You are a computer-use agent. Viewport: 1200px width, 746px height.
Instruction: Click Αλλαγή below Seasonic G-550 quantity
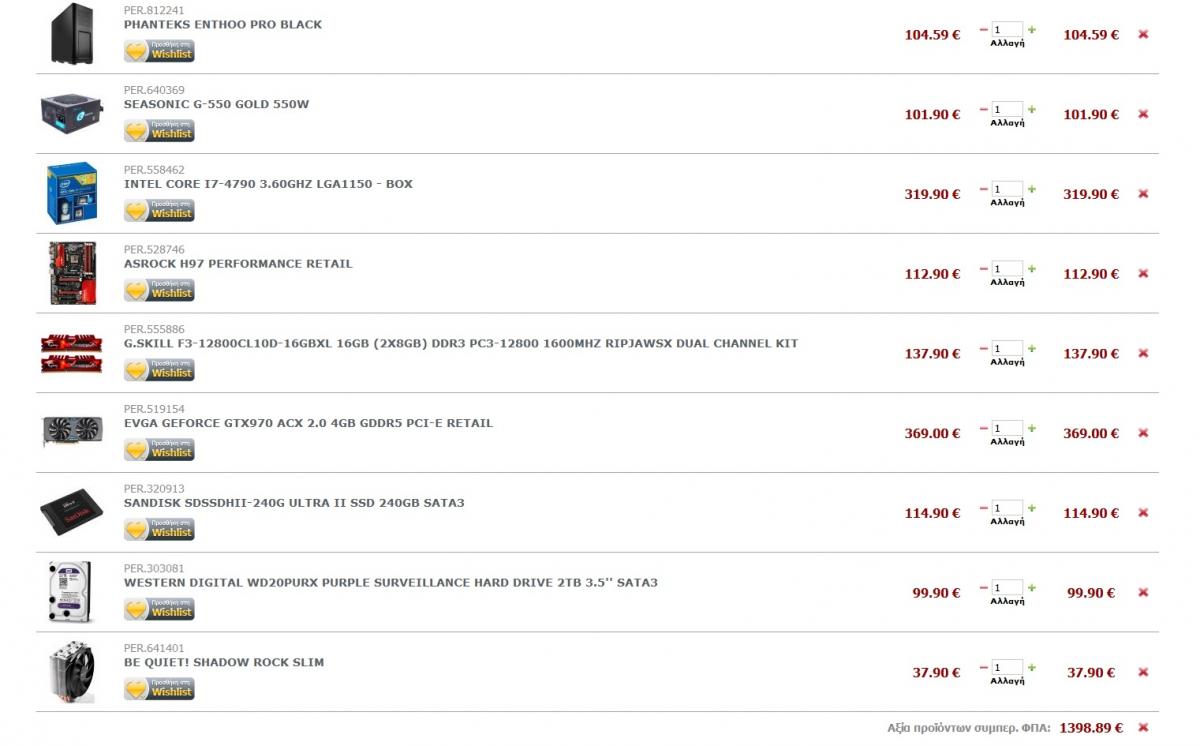(1007, 123)
